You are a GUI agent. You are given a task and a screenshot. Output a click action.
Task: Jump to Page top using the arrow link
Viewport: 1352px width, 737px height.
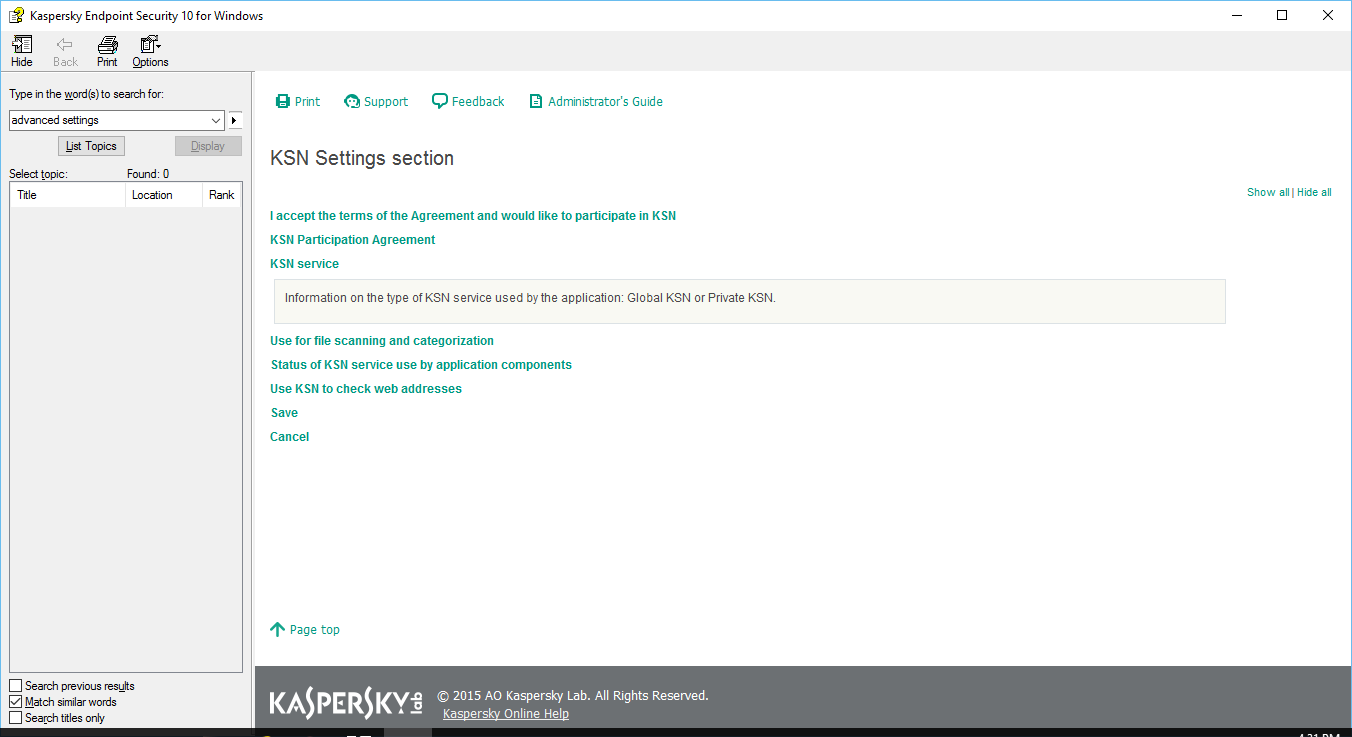[305, 629]
